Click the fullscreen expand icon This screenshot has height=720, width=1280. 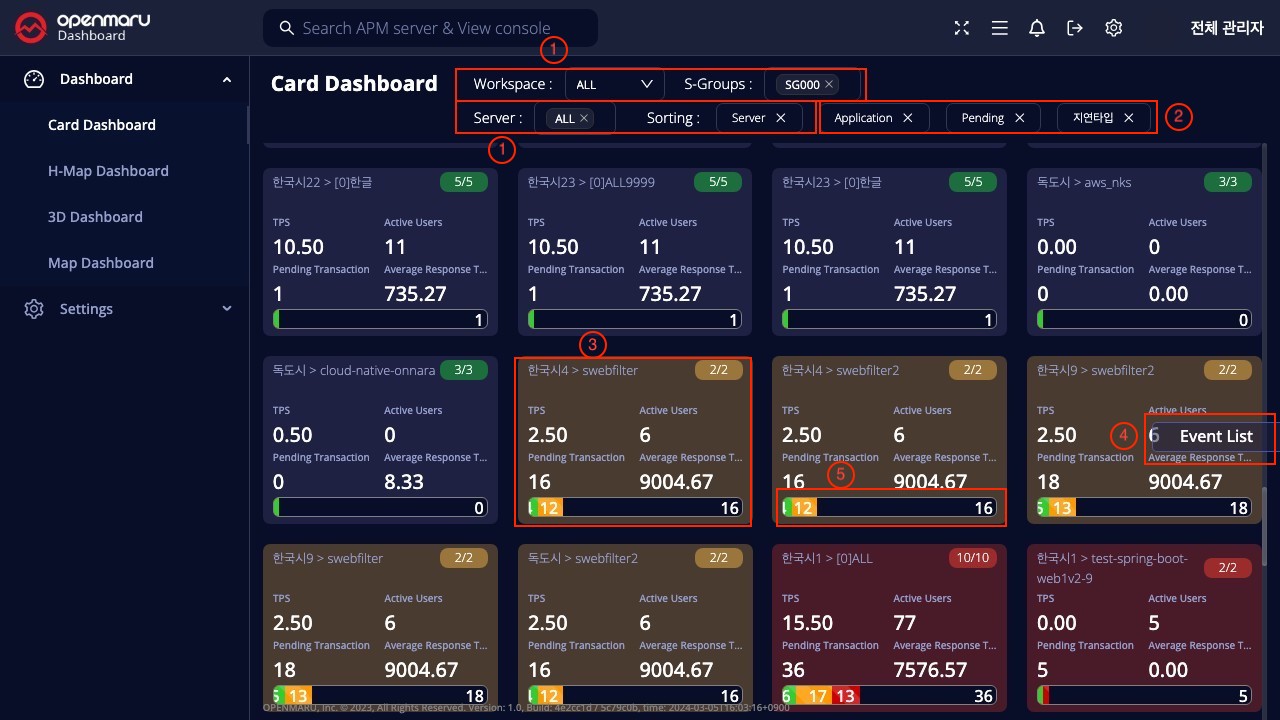[961, 28]
